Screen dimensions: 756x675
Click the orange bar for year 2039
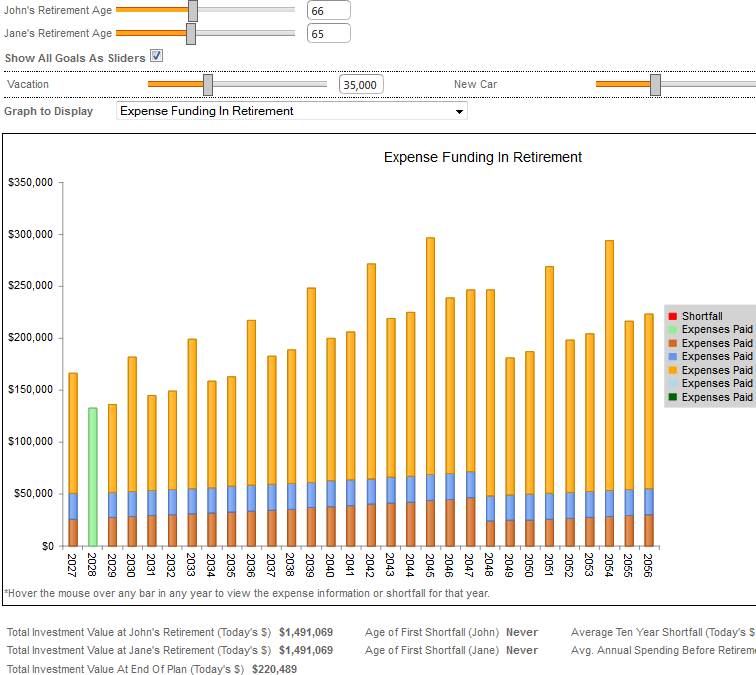click(311, 385)
